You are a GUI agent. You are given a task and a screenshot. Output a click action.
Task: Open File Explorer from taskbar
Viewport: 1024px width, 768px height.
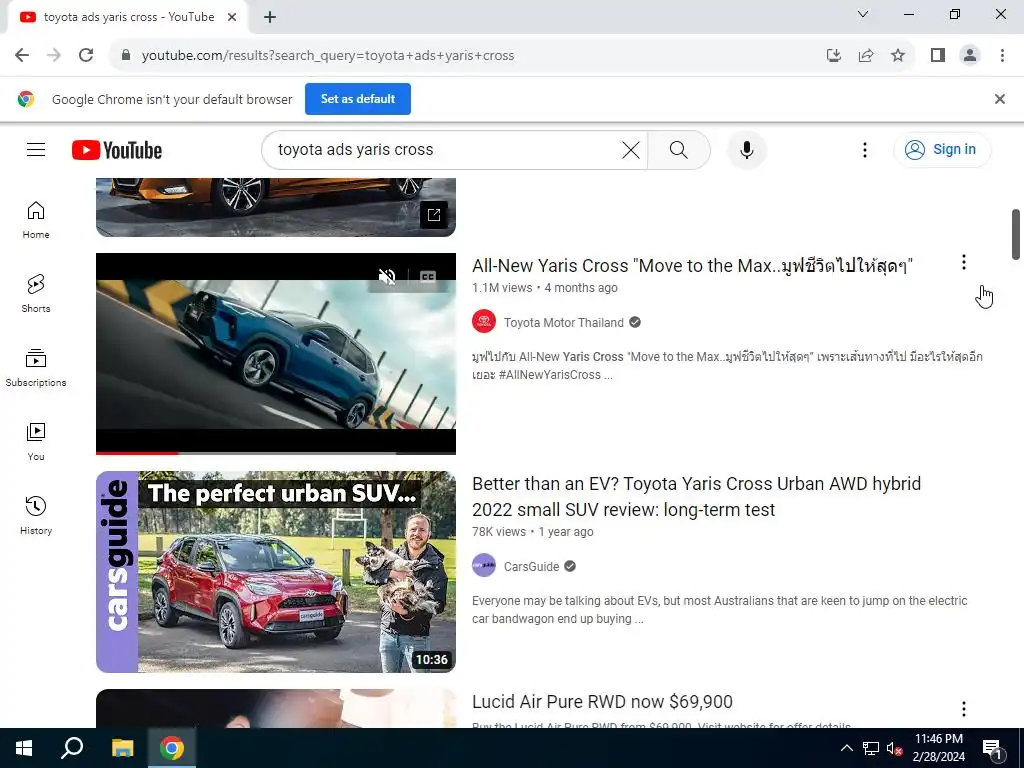pos(122,748)
